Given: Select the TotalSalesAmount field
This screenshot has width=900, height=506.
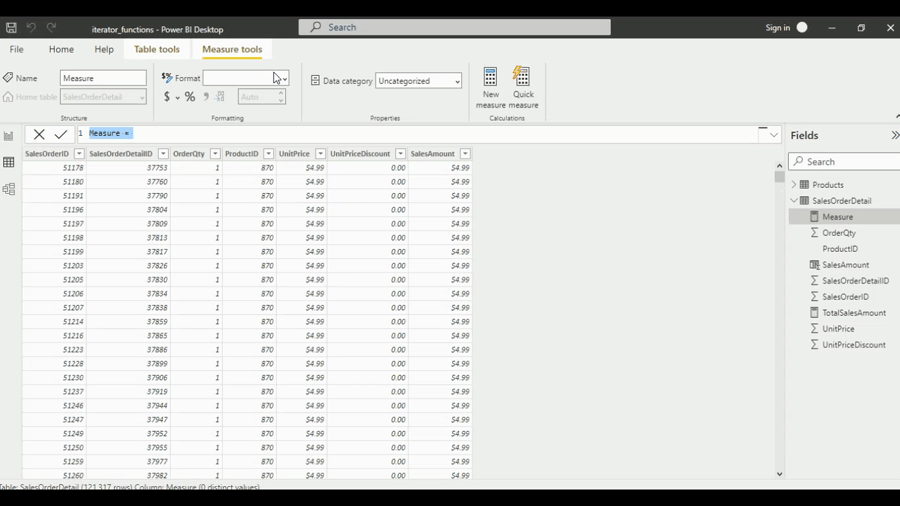Looking at the screenshot, I should pyautogui.click(x=854, y=313).
